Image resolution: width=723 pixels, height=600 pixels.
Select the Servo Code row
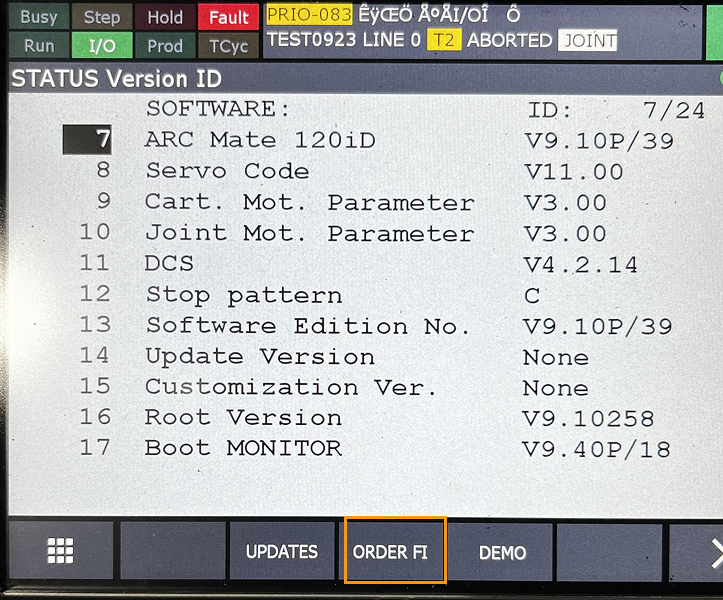coord(360,171)
